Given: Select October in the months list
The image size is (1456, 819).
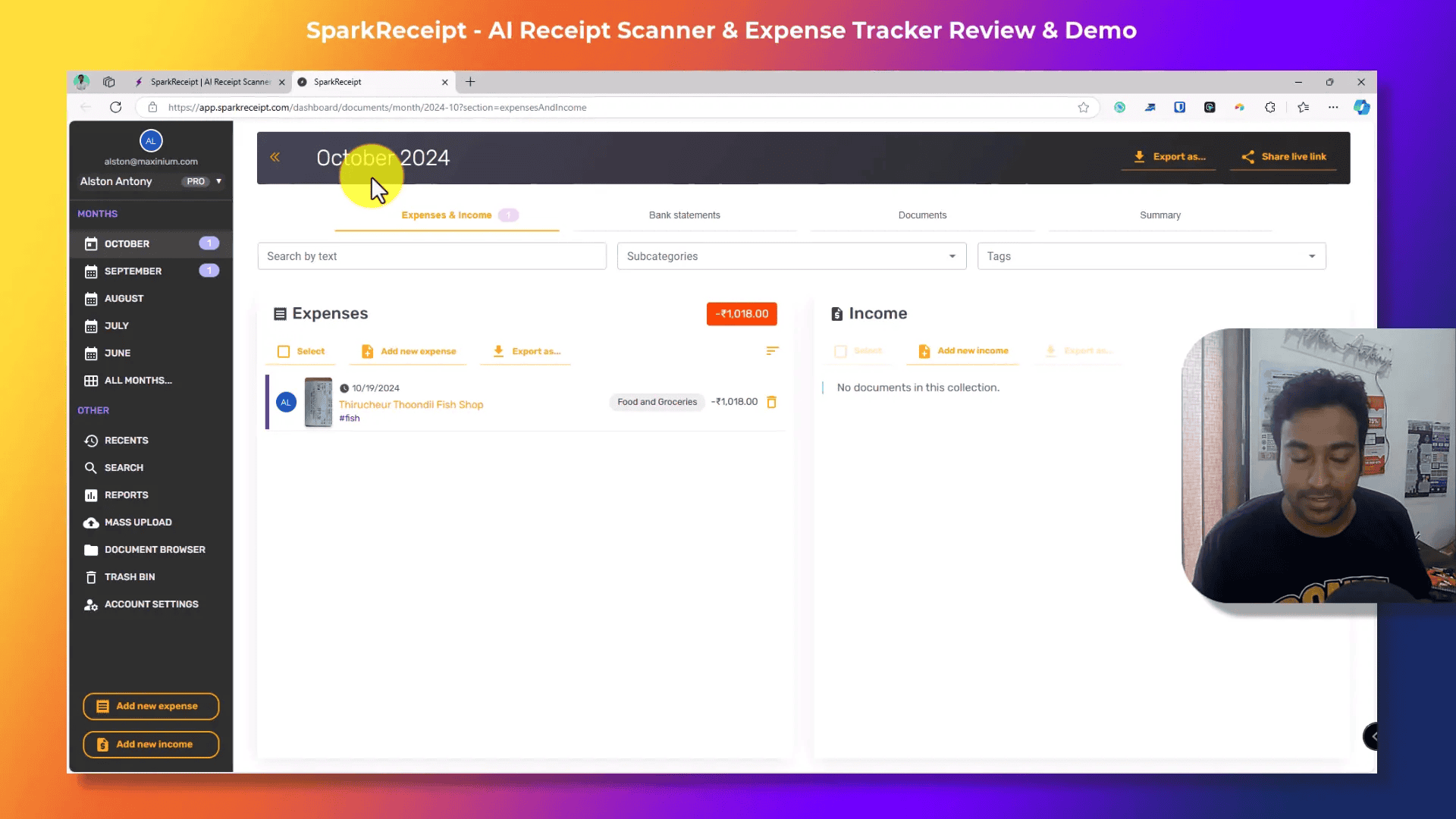Looking at the screenshot, I should point(151,243).
